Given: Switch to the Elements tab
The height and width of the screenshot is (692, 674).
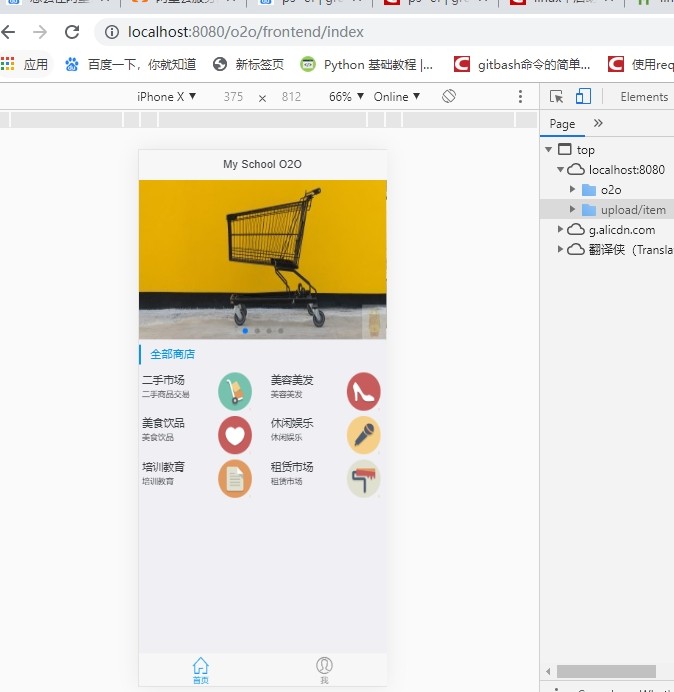Looking at the screenshot, I should pyautogui.click(x=644, y=97).
